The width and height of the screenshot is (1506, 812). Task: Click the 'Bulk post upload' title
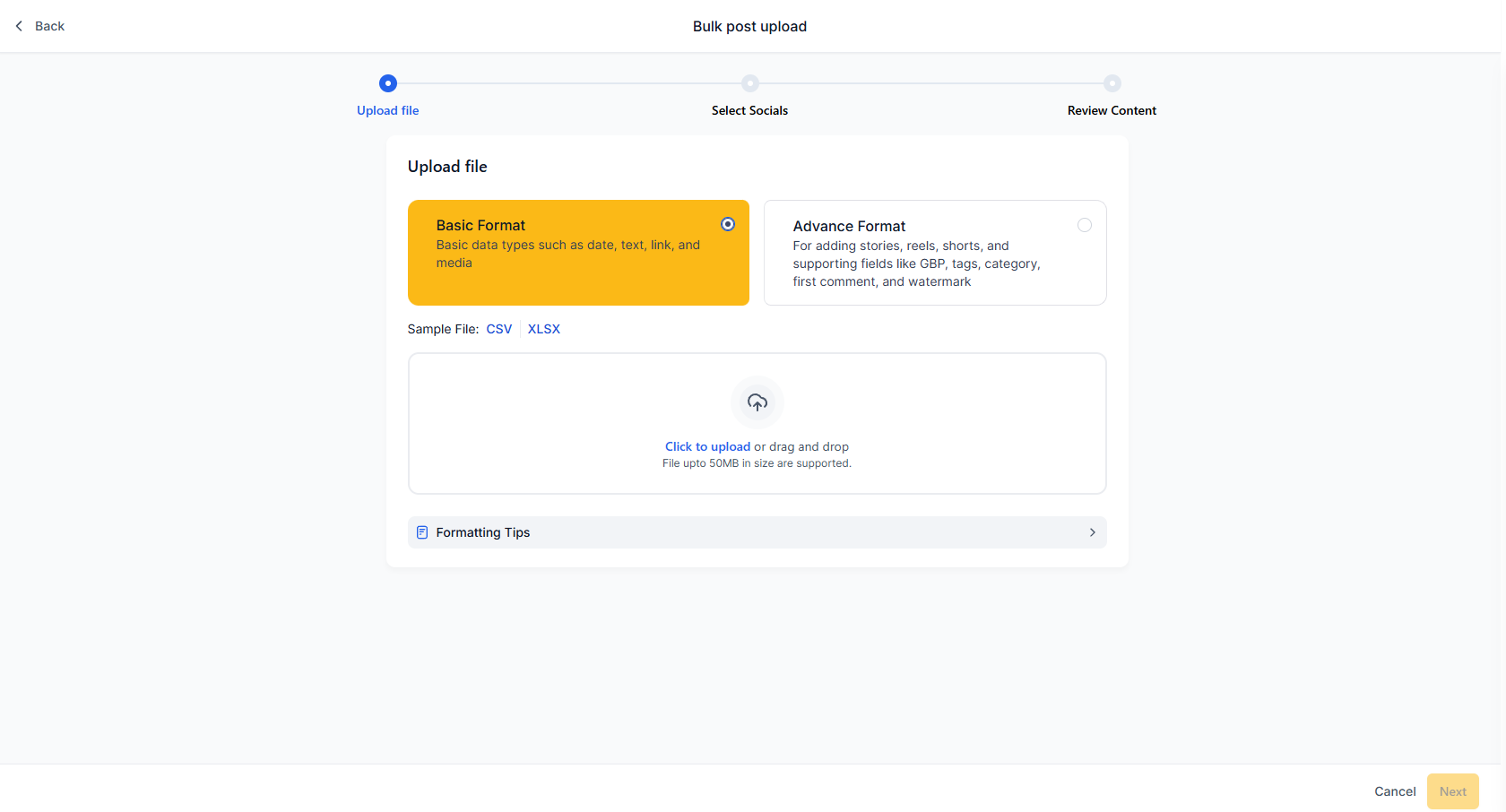tap(750, 26)
